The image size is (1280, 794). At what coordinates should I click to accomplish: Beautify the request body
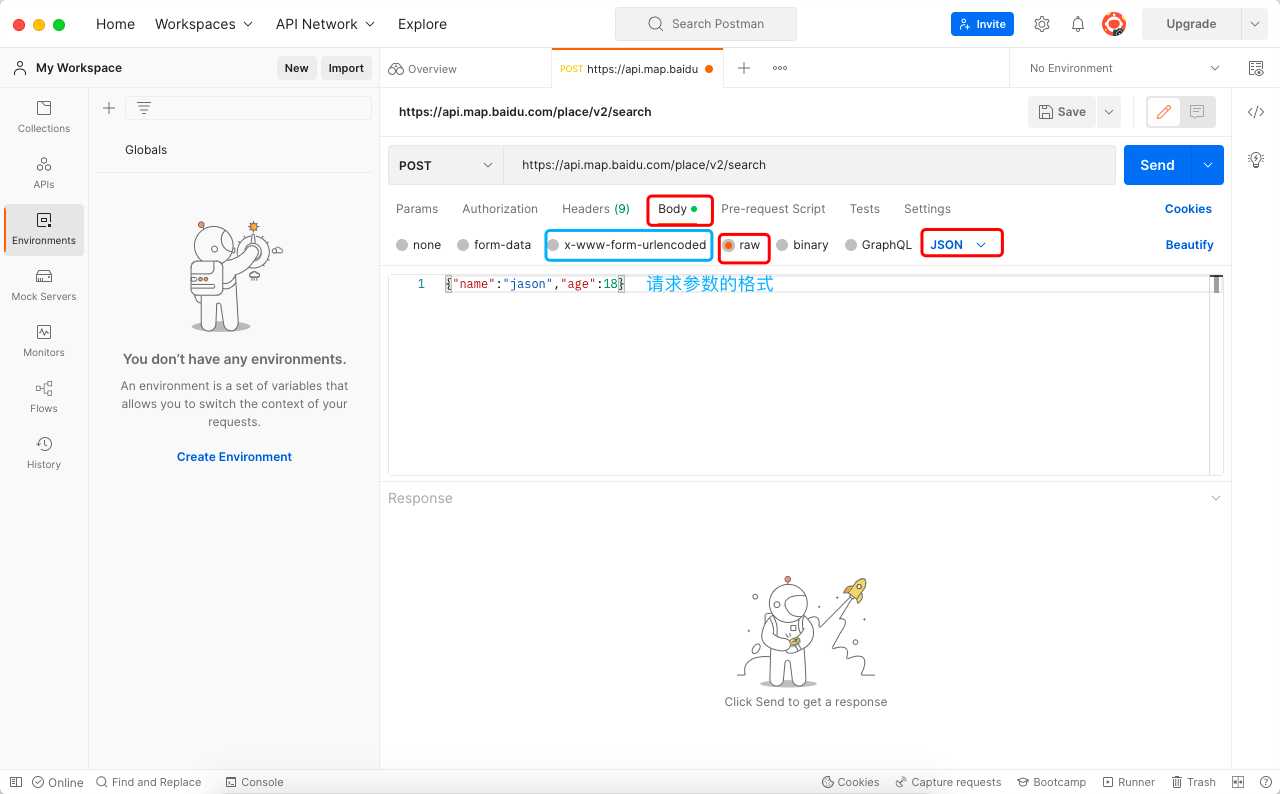click(x=1189, y=245)
